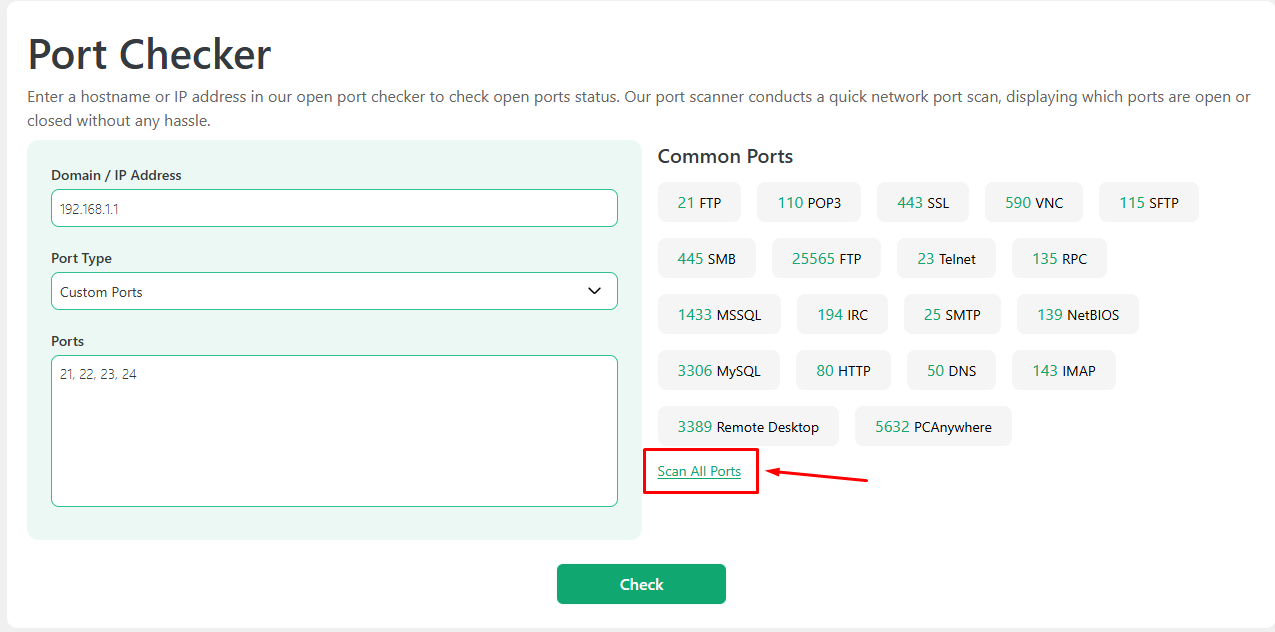Choose the 3306 MySQL port chip
This screenshot has height=632, width=1275.
[x=719, y=370]
